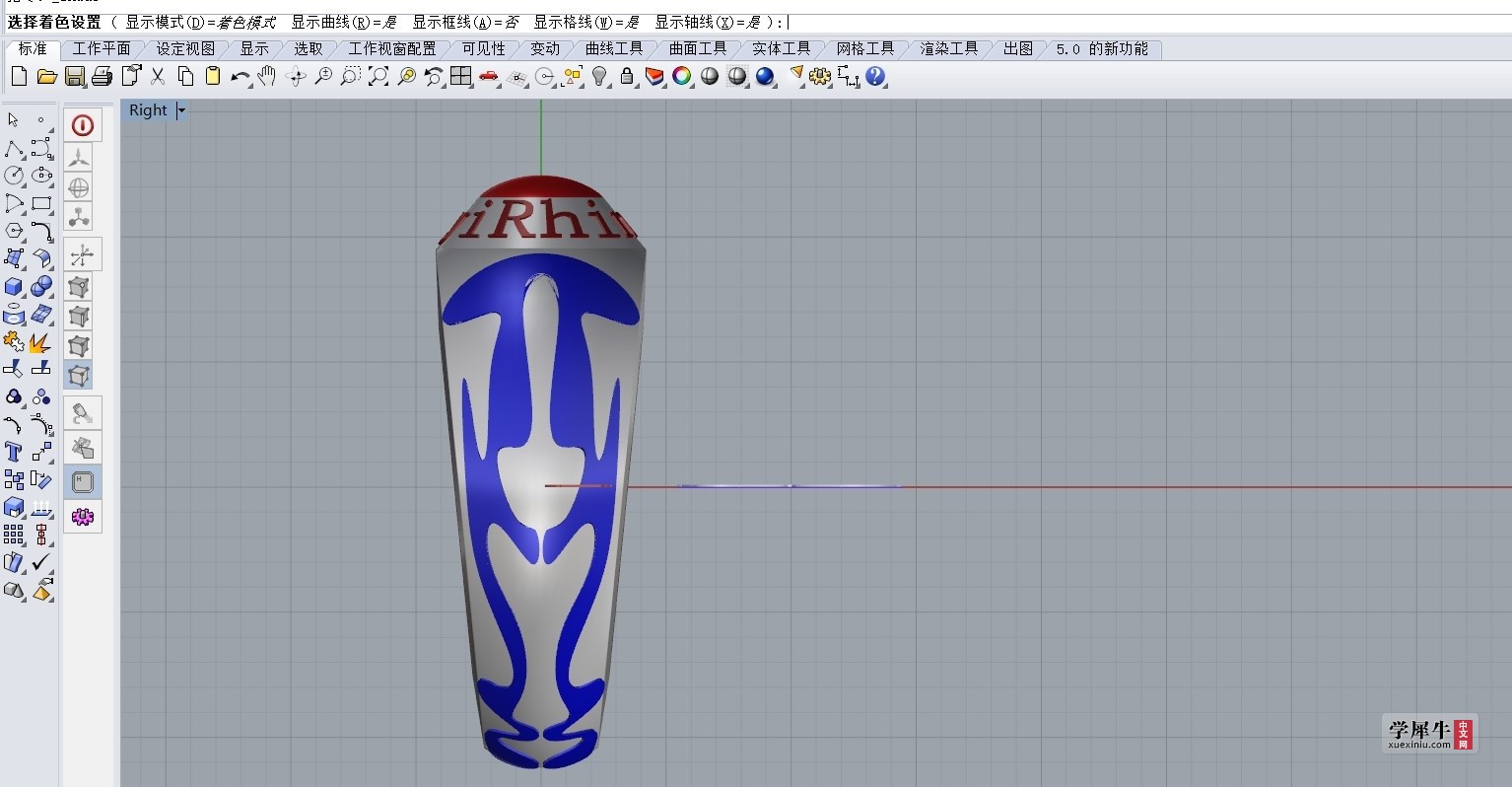This screenshot has width=1512, height=787.
Task: Choose the Zoom Window tool
Action: coord(350,76)
